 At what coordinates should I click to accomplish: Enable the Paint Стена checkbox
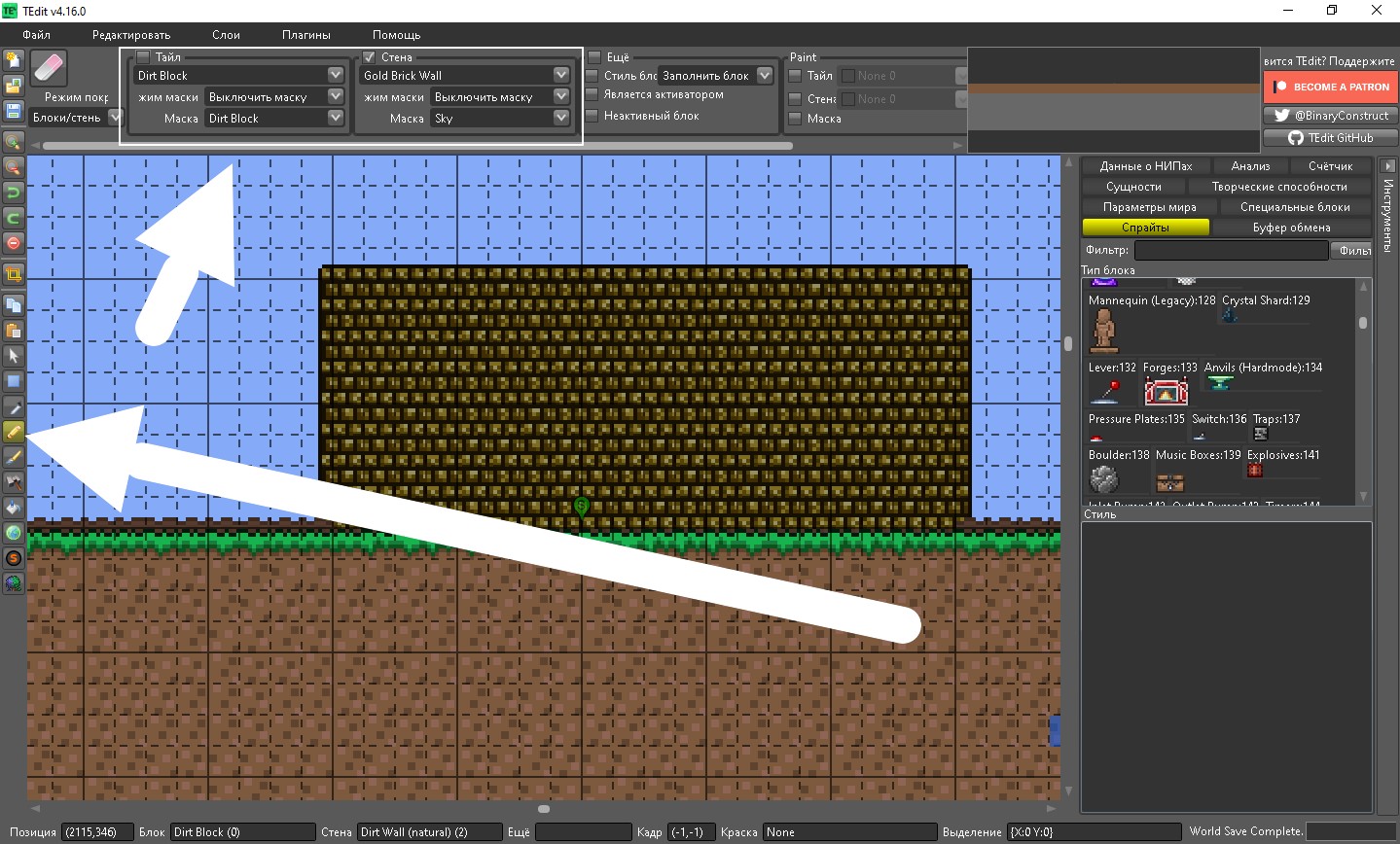(x=795, y=99)
